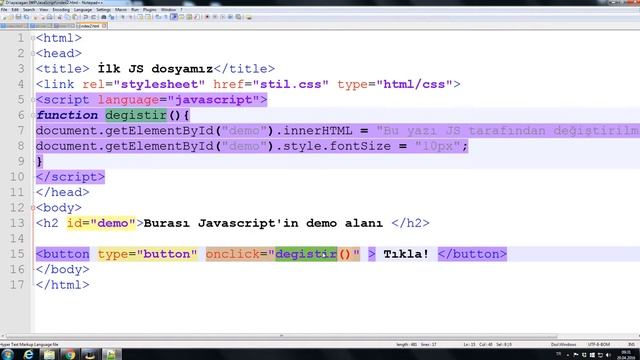This screenshot has width=640, height=360.
Task: Collapse the <html> fold marker on line 1
Action: [x=33, y=38]
